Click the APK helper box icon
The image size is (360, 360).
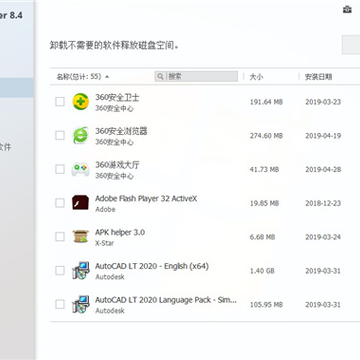click(x=81, y=236)
